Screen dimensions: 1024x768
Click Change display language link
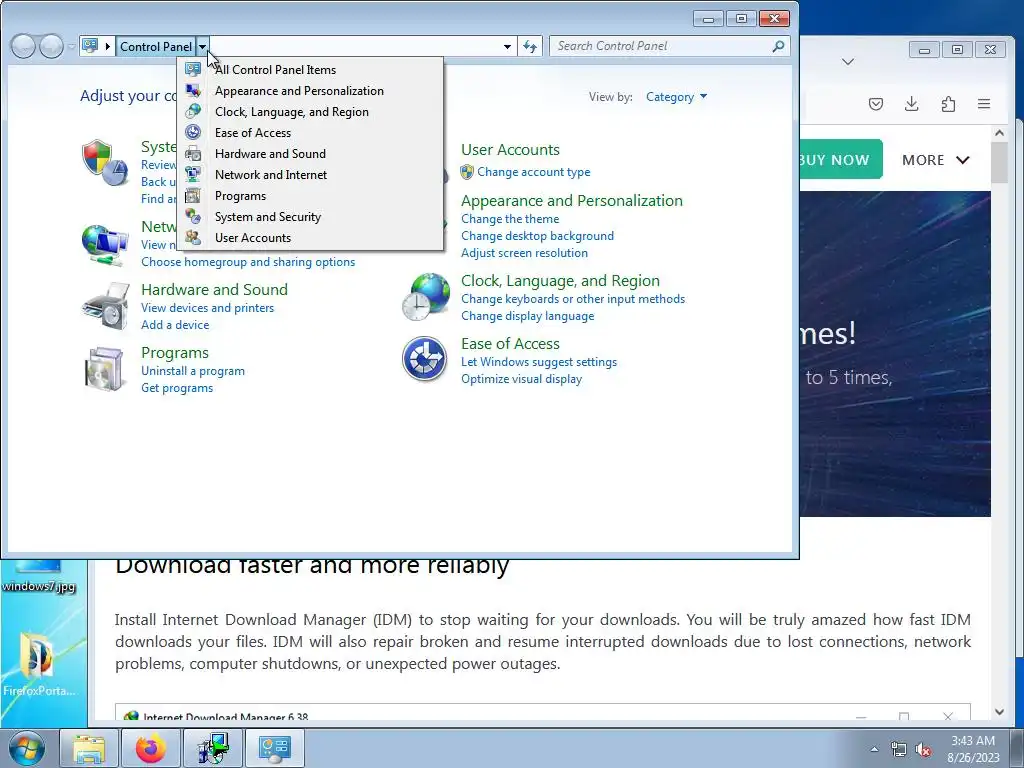tap(528, 316)
